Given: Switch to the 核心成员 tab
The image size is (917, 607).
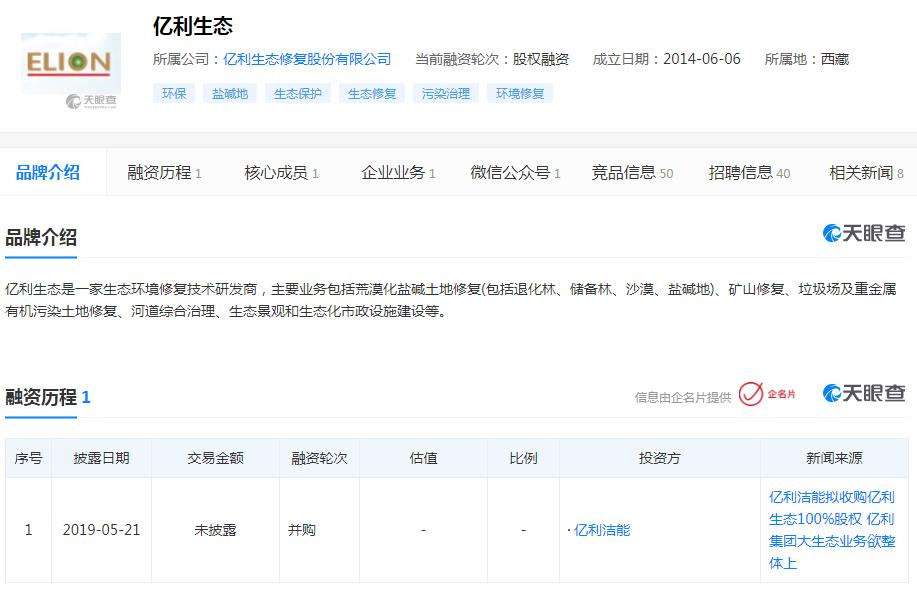Looking at the screenshot, I should click(x=281, y=173).
